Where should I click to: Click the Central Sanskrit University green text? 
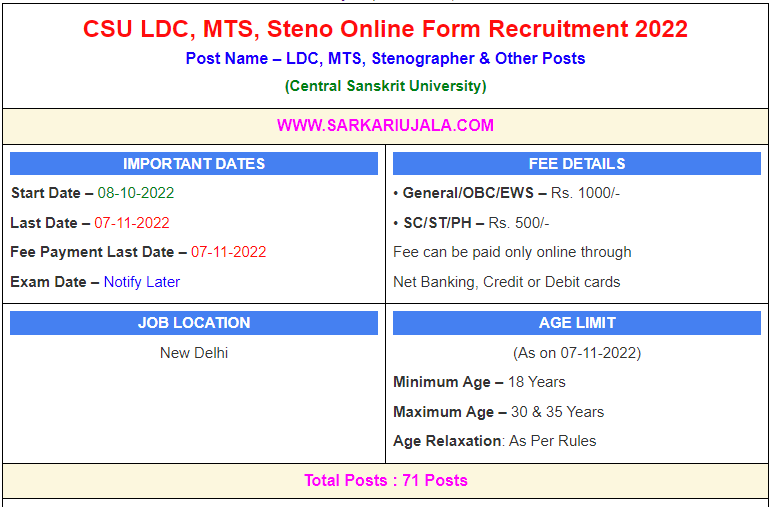point(385,86)
